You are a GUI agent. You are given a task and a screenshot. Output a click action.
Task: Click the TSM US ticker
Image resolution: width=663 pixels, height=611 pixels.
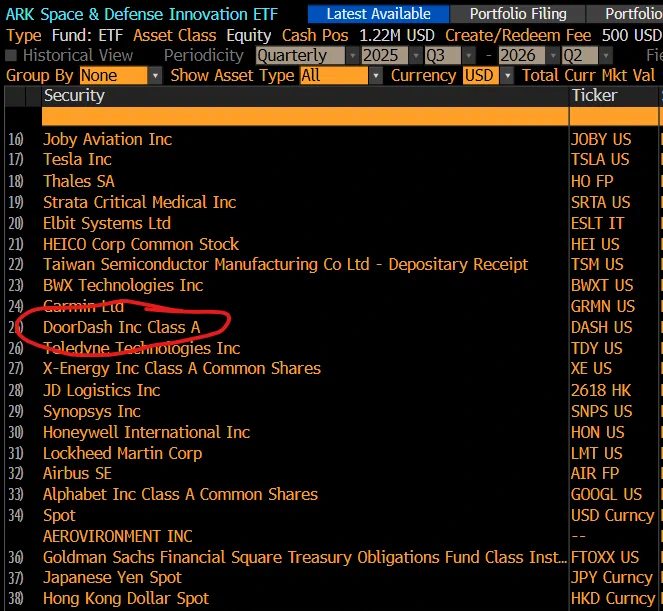[x=597, y=264]
